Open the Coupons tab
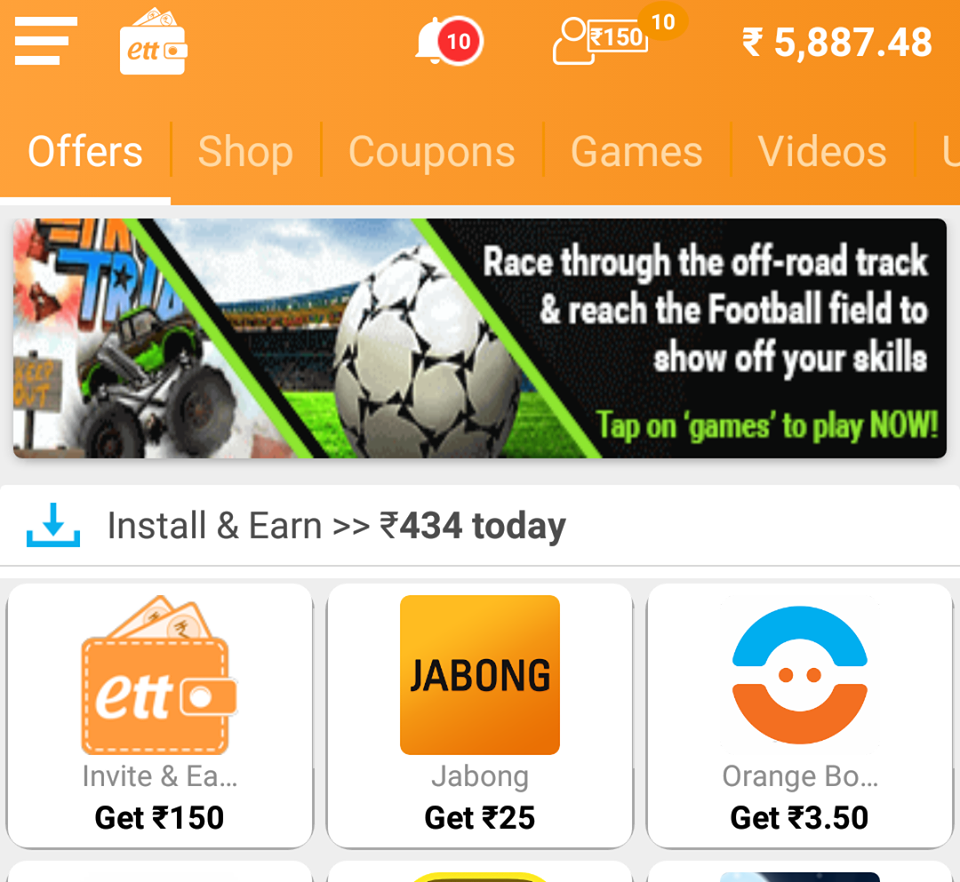 click(432, 152)
